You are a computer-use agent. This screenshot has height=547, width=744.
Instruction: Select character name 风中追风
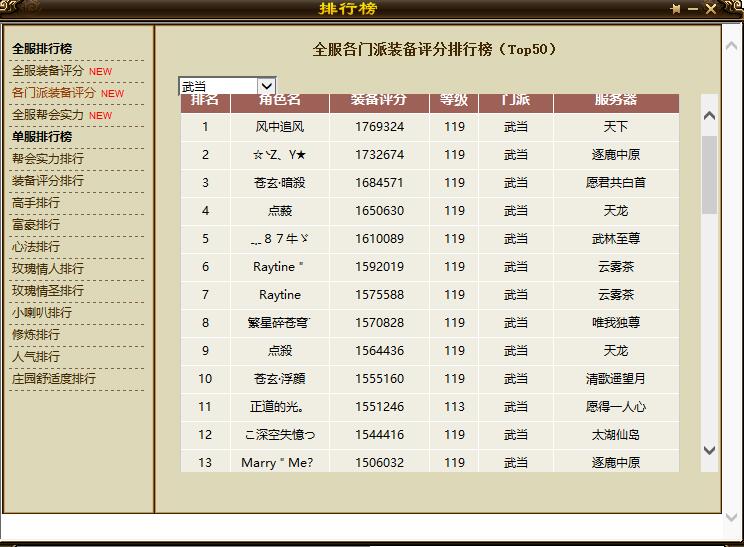tap(280, 127)
